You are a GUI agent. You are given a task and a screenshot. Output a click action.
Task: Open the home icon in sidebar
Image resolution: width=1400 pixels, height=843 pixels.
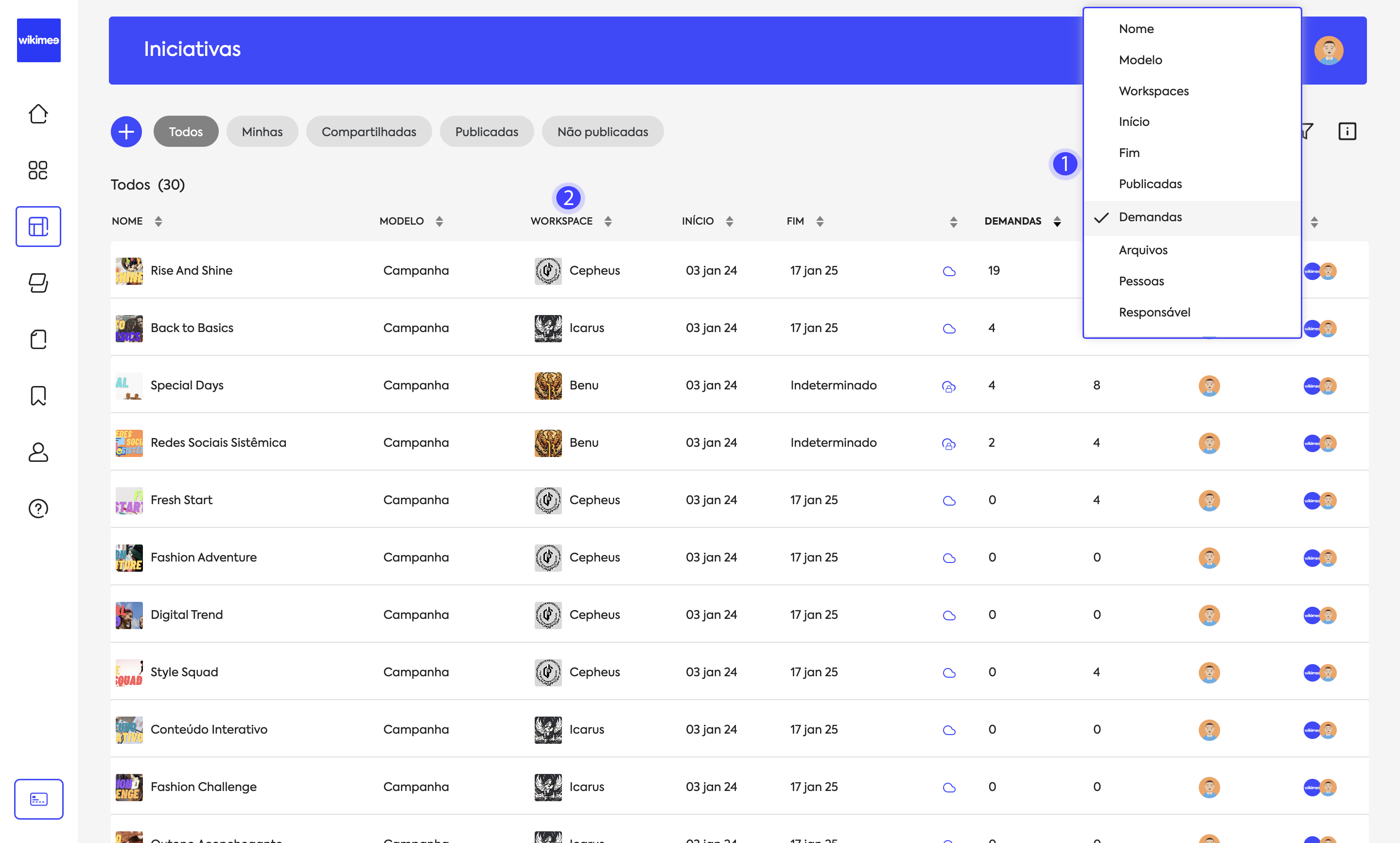(38, 114)
